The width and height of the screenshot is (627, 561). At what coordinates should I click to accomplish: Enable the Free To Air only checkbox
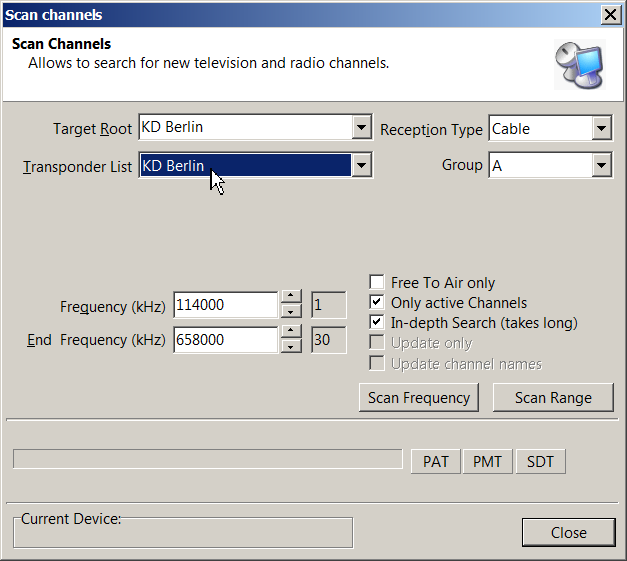[377, 283]
